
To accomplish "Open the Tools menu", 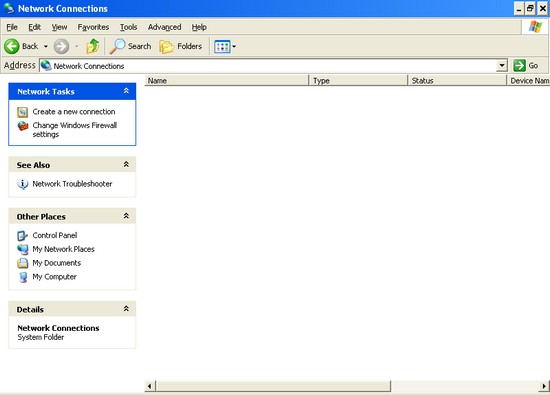I will pyautogui.click(x=128, y=27).
